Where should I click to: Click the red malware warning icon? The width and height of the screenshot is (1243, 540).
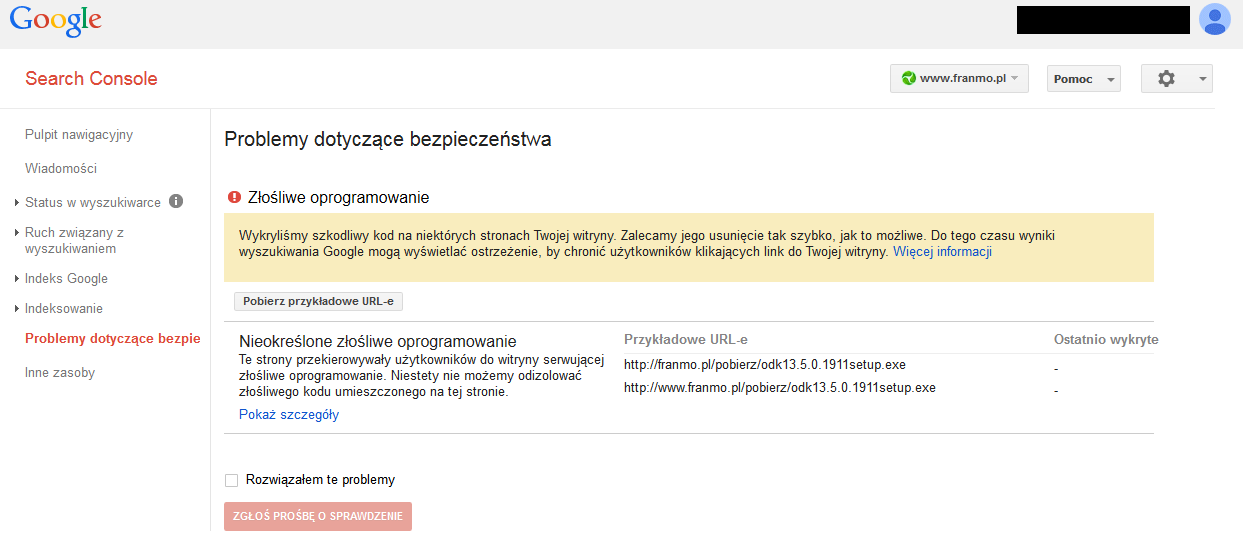234,198
